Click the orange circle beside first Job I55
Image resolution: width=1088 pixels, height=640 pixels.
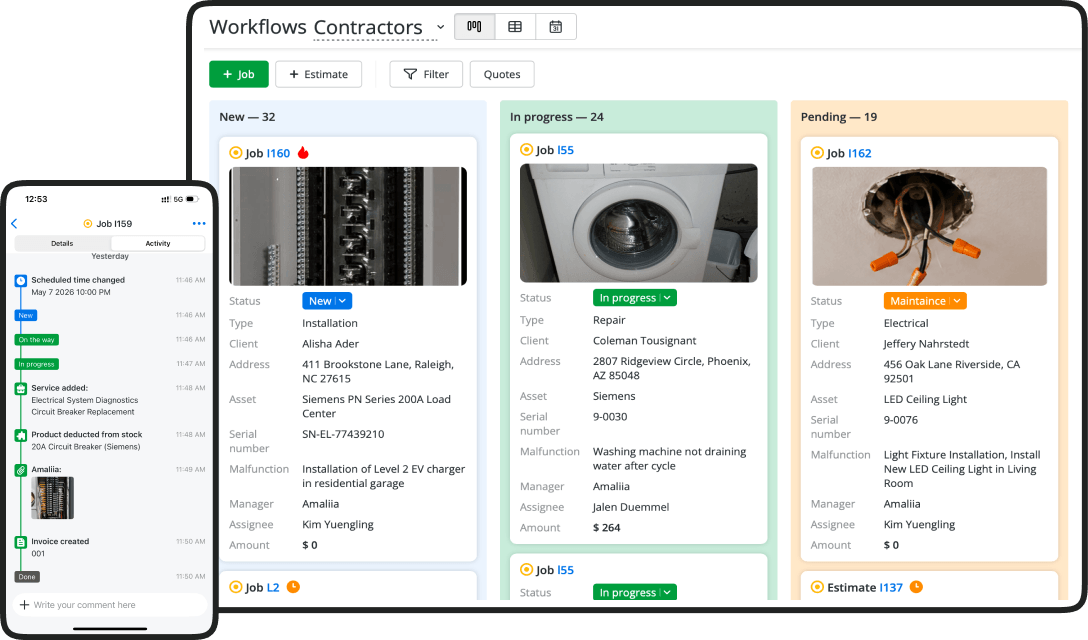(526, 149)
